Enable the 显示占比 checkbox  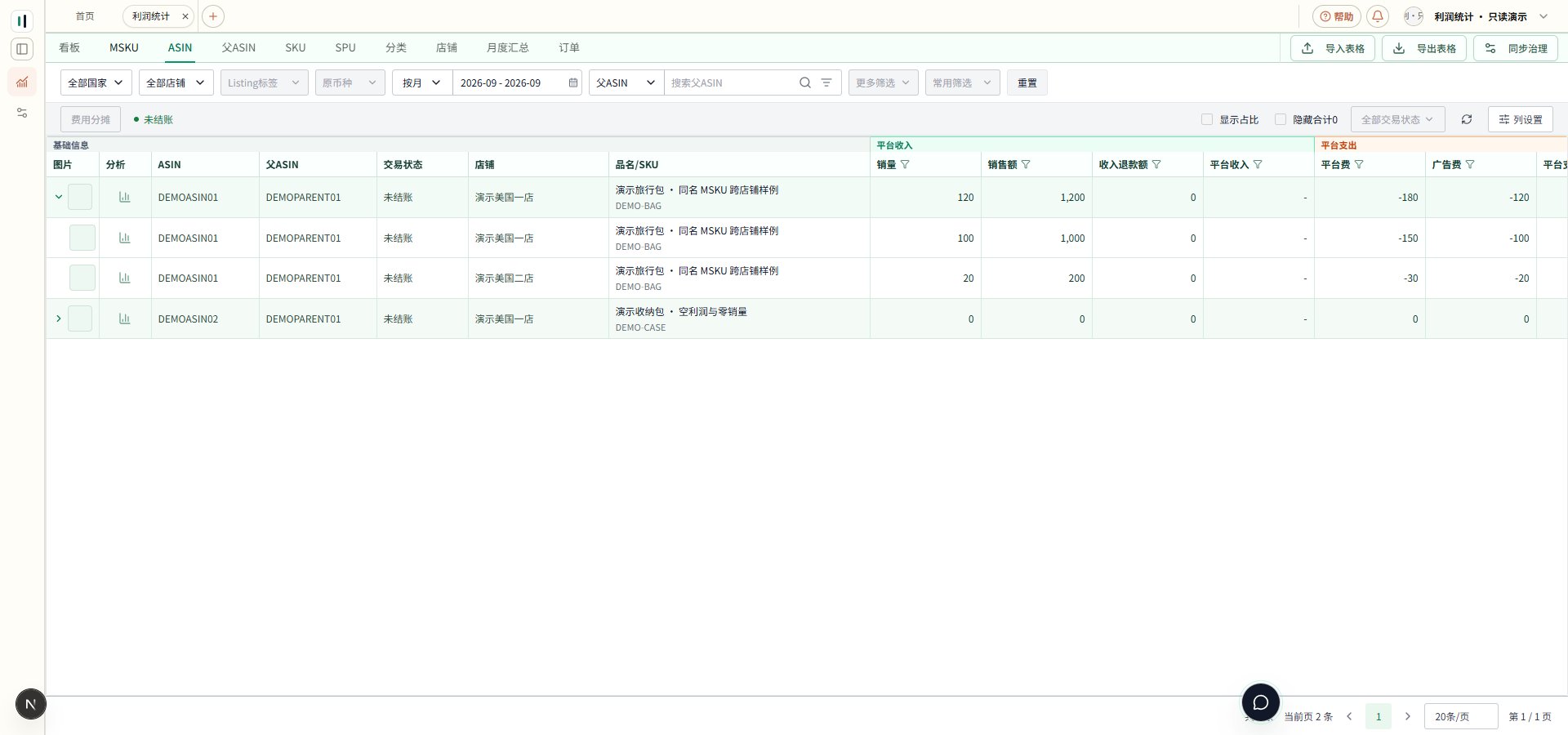pyautogui.click(x=1207, y=119)
